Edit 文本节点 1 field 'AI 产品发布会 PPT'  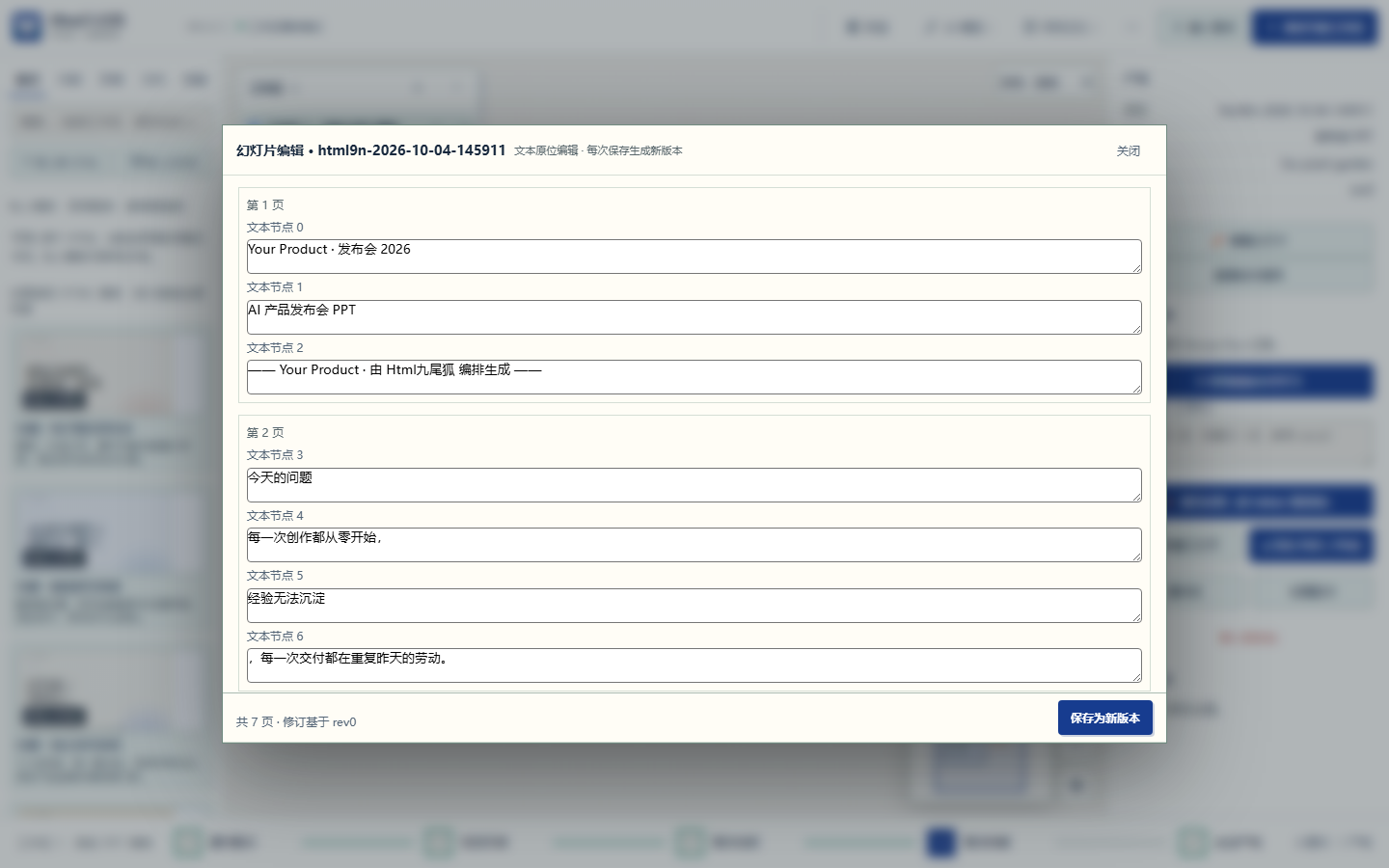pyautogui.click(x=694, y=317)
